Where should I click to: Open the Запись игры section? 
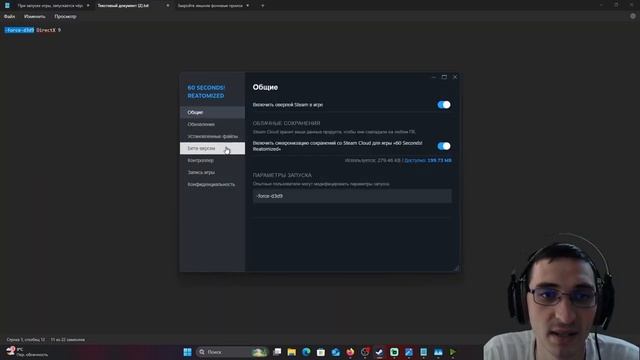[212, 172]
